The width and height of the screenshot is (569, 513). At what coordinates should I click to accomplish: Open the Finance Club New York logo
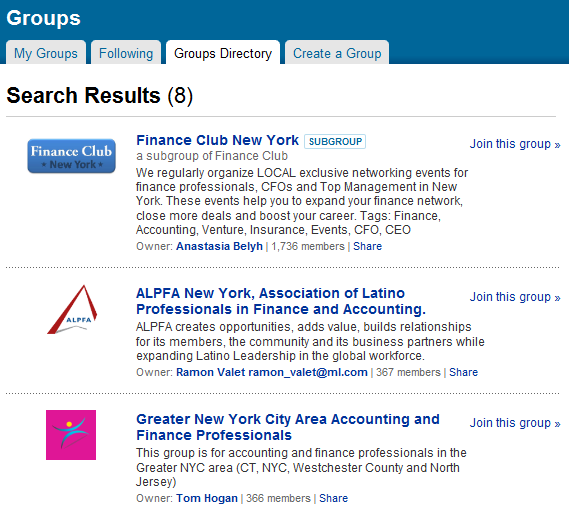[71, 156]
